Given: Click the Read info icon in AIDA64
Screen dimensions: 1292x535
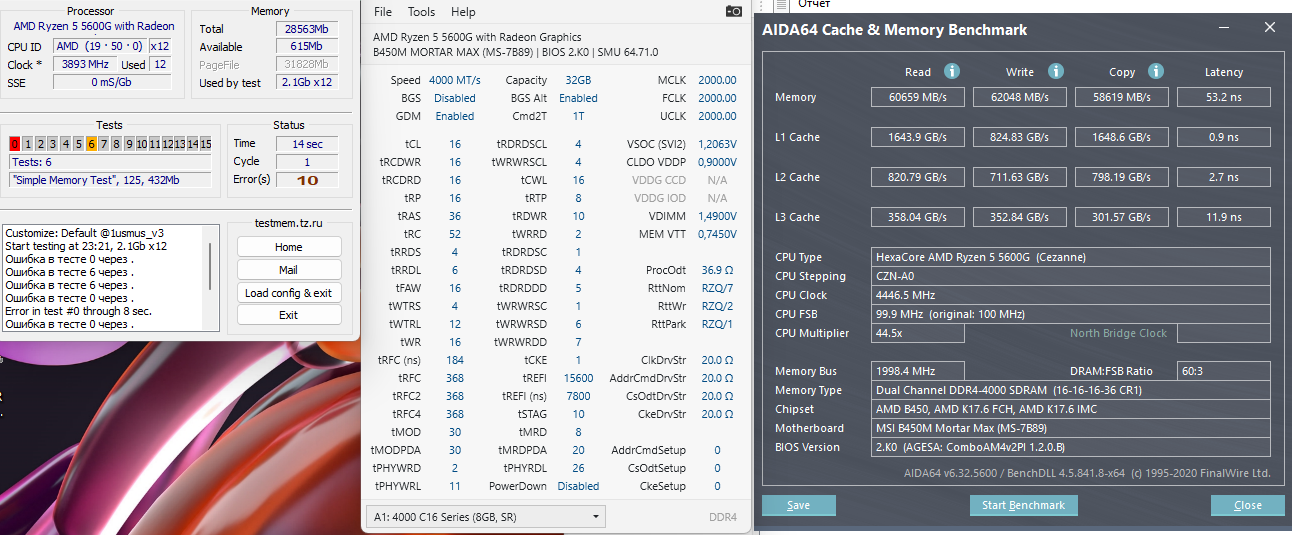Looking at the screenshot, I should [x=952, y=71].
